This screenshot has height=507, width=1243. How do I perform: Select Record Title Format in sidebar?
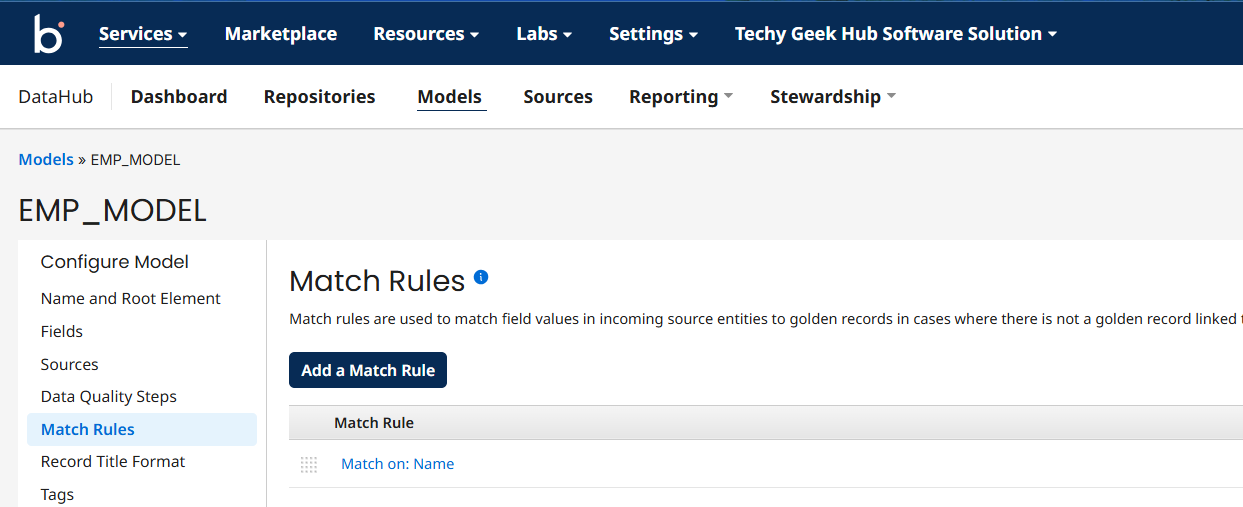coord(113,462)
